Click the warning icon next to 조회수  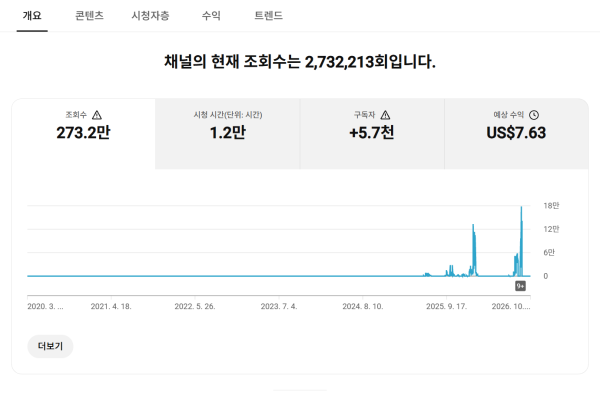click(x=97, y=115)
